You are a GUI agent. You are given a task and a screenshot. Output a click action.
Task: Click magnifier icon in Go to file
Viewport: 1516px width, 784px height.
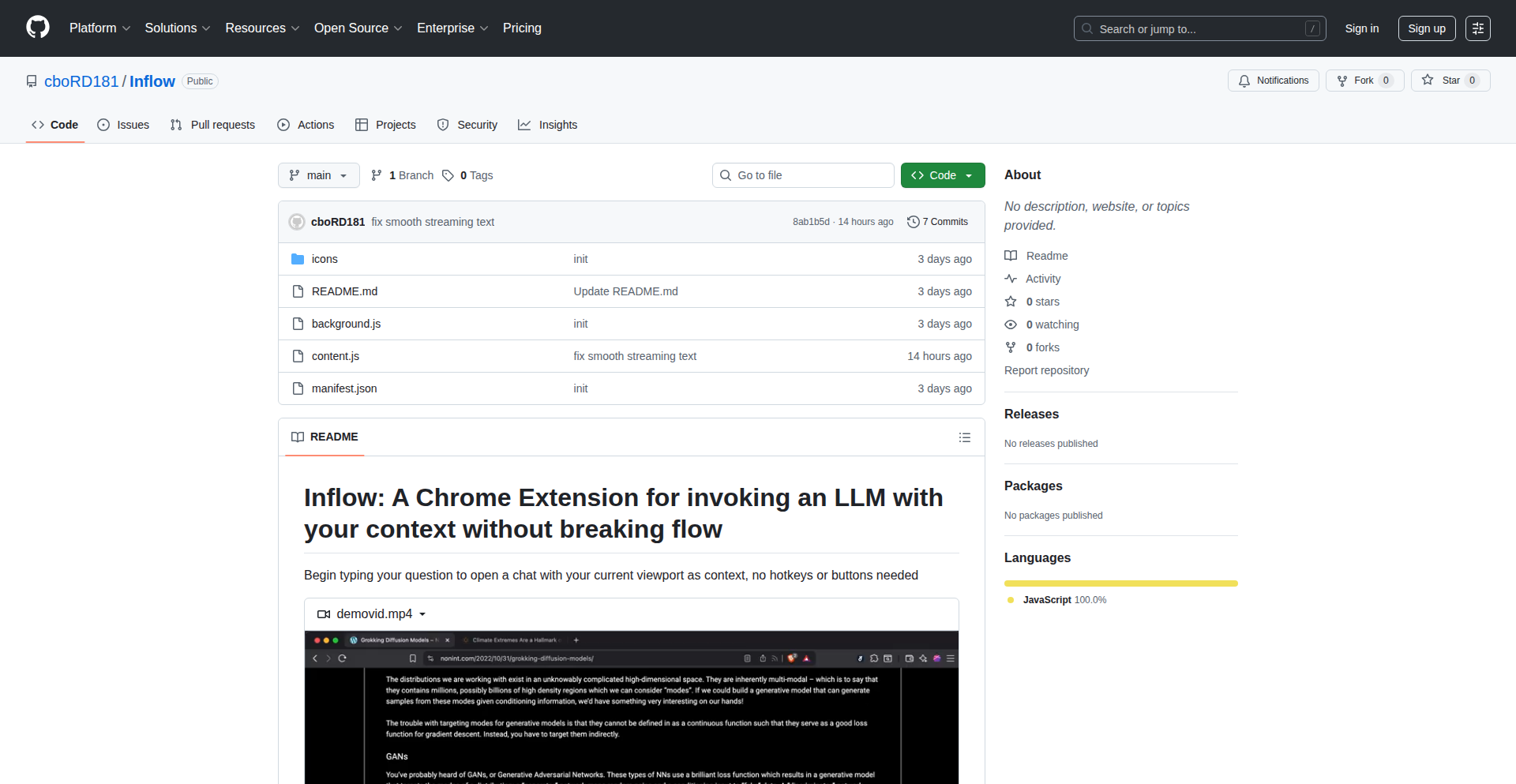[726, 175]
